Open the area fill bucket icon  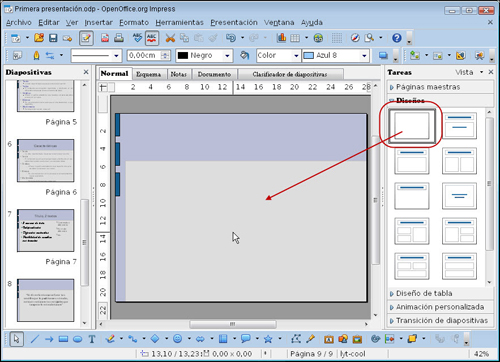pos(245,55)
